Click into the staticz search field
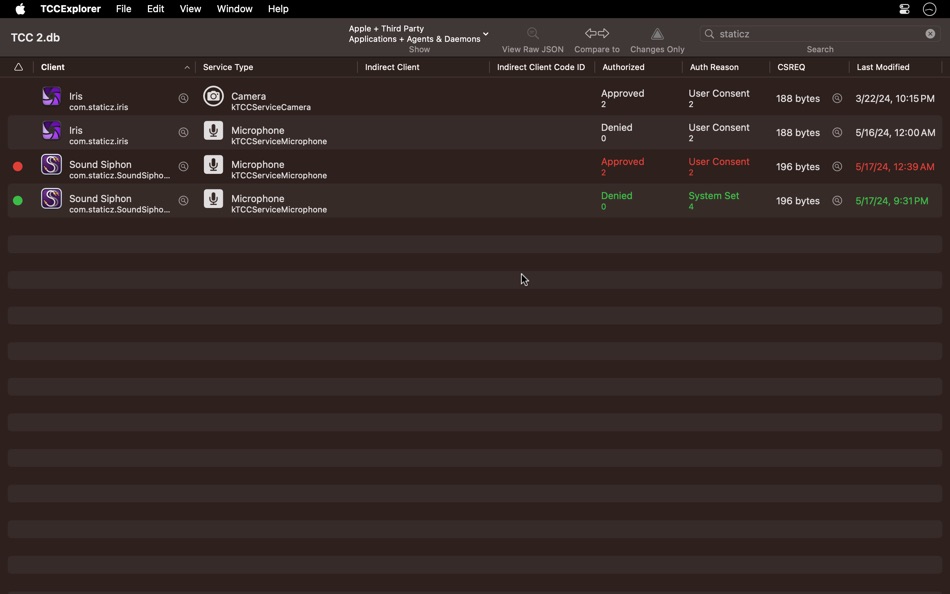 tap(819, 34)
